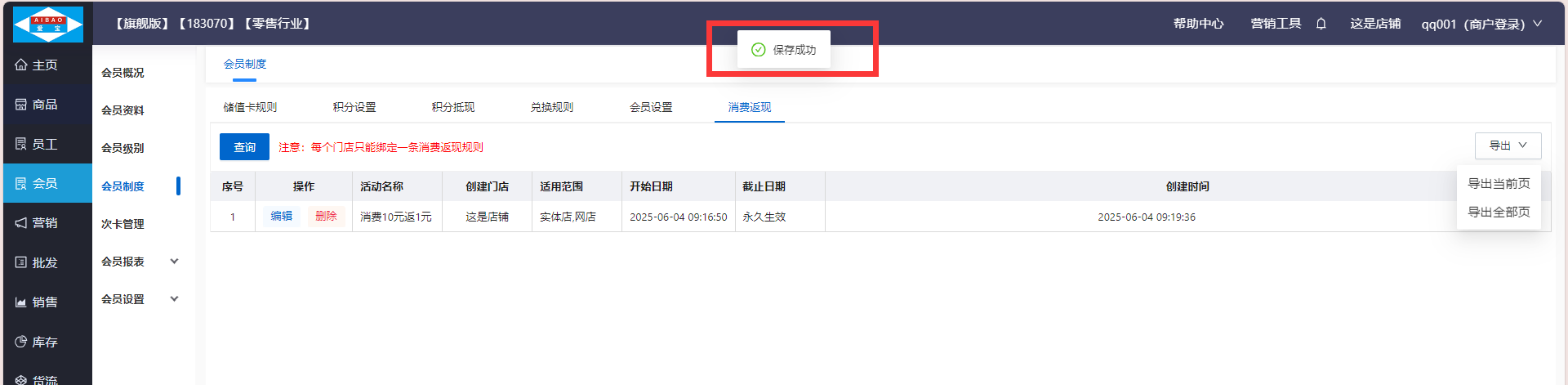
Task: Click the 永久生效 end date cell
Action: click(x=764, y=217)
